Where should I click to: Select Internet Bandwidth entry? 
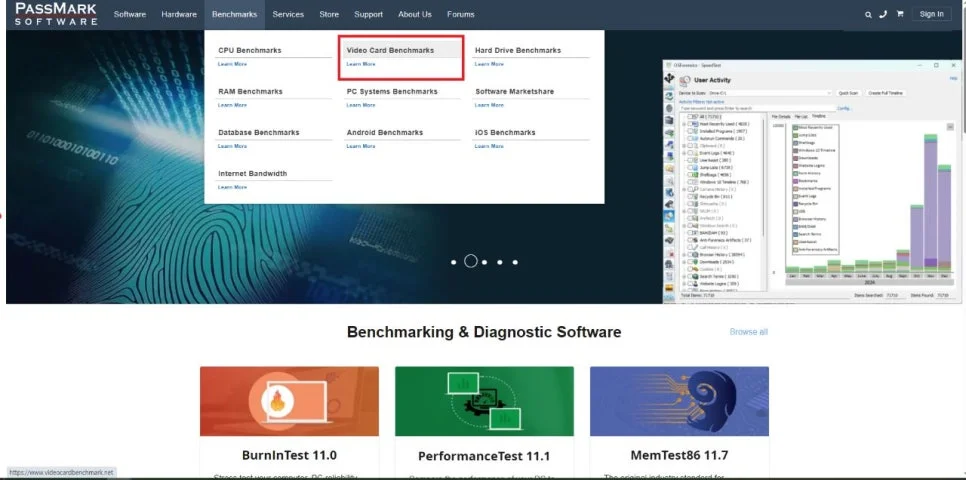[x=253, y=174]
